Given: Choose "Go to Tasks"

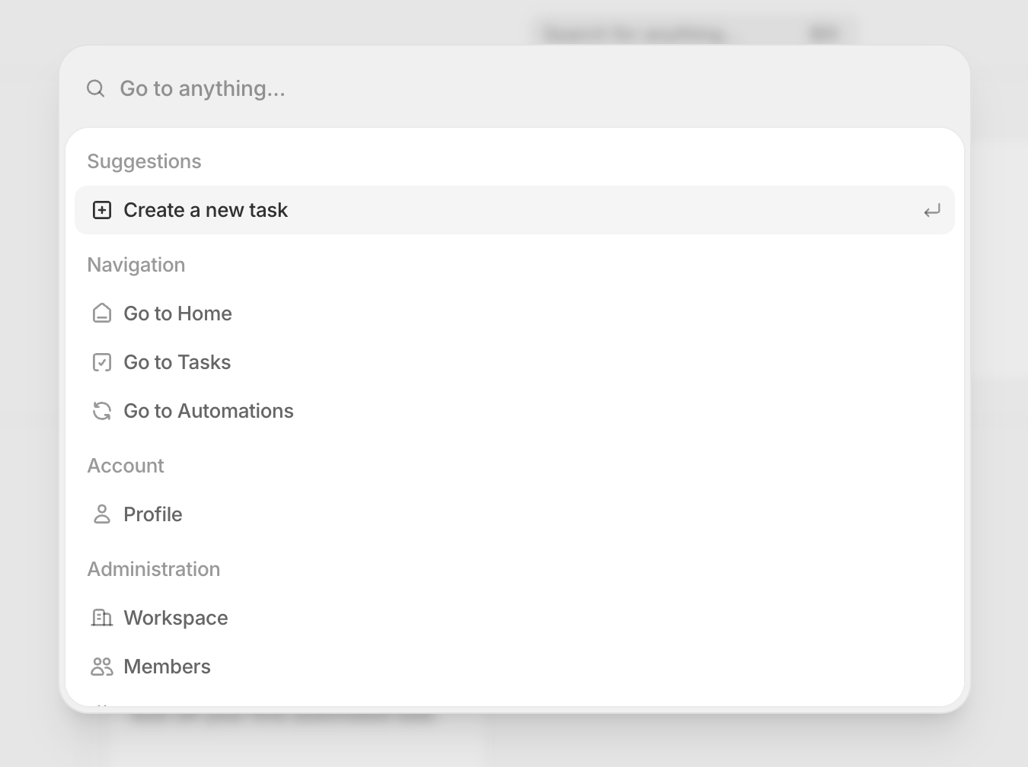Looking at the screenshot, I should (x=515, y=362).
